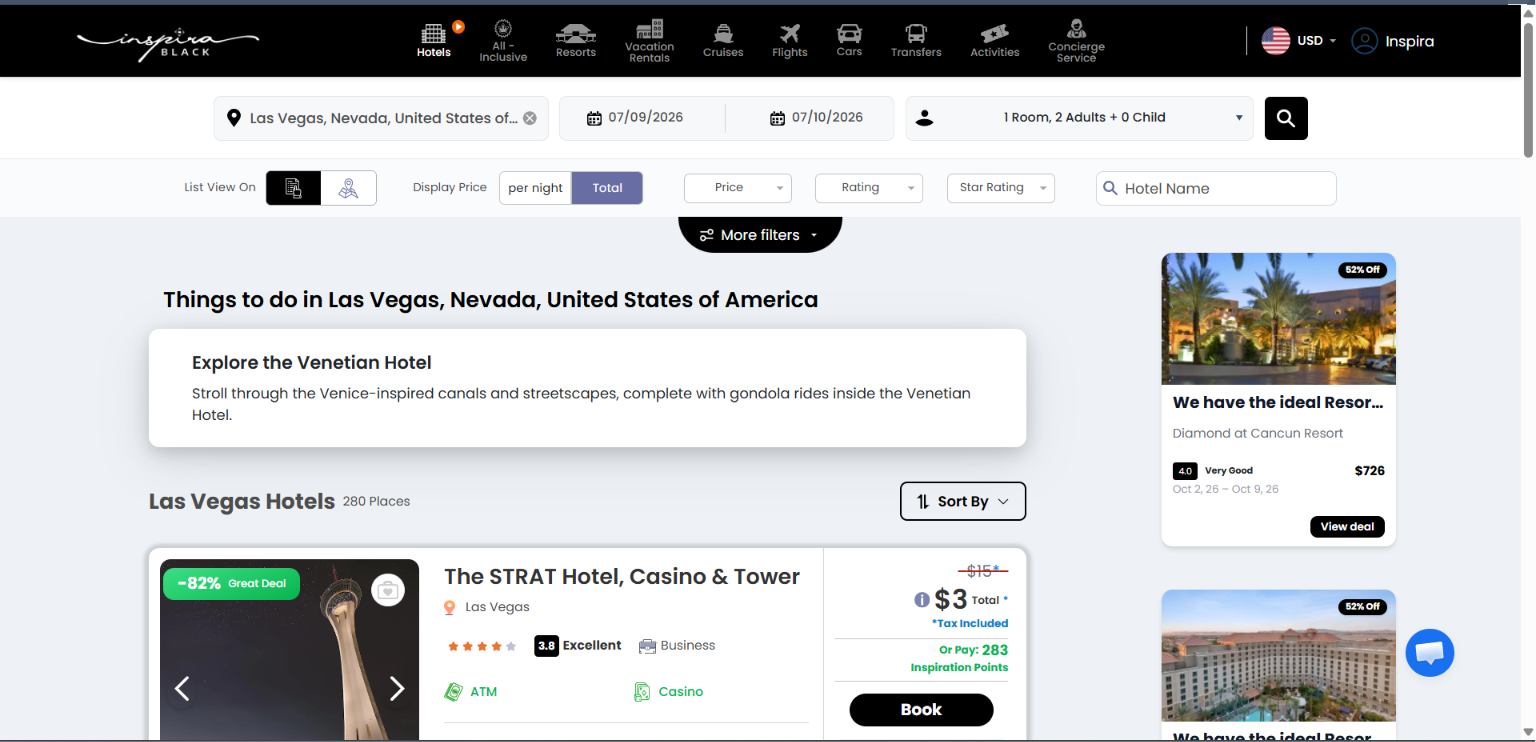Click the Explore the Venetian Hotel card
This screenshot has width=1536, height=742.
pyautogui.click(x=587, y=388)
